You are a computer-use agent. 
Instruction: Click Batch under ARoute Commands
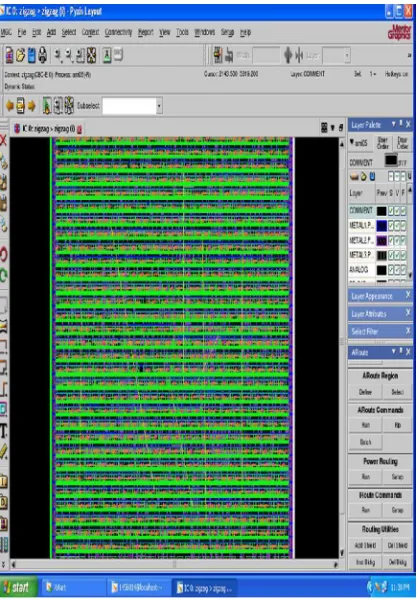point(365,442)
